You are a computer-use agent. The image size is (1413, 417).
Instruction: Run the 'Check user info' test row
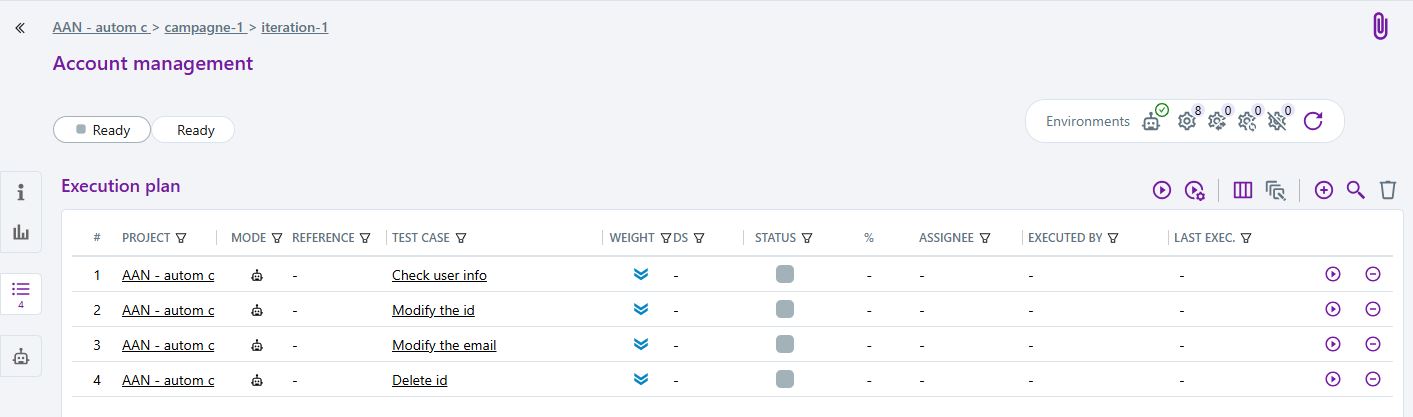pos(1332,274)
